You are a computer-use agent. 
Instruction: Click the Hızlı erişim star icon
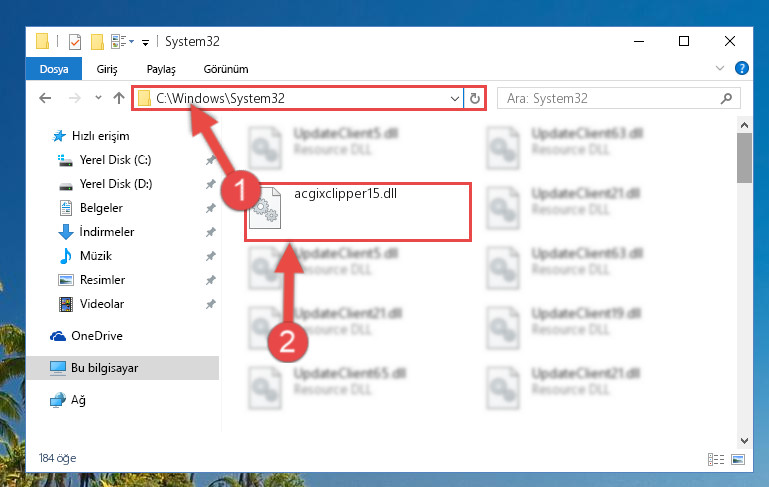59,136
